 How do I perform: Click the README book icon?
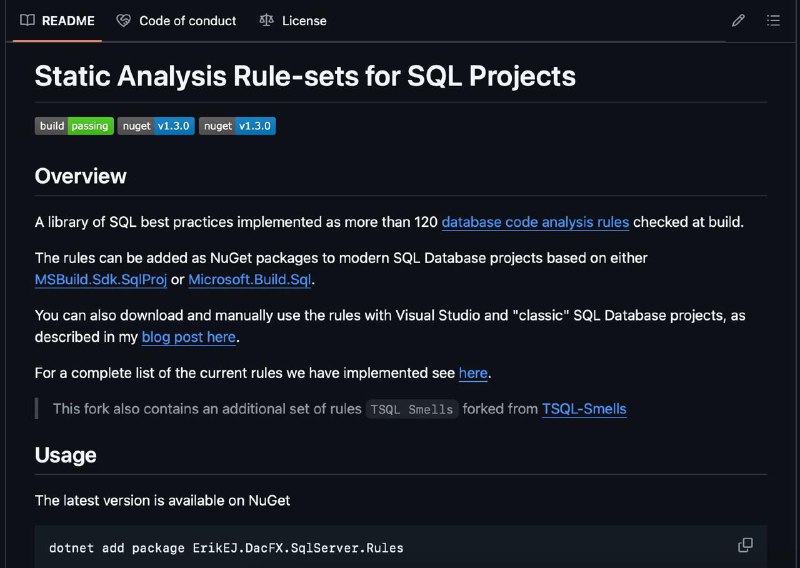click(x=27, y=20)
